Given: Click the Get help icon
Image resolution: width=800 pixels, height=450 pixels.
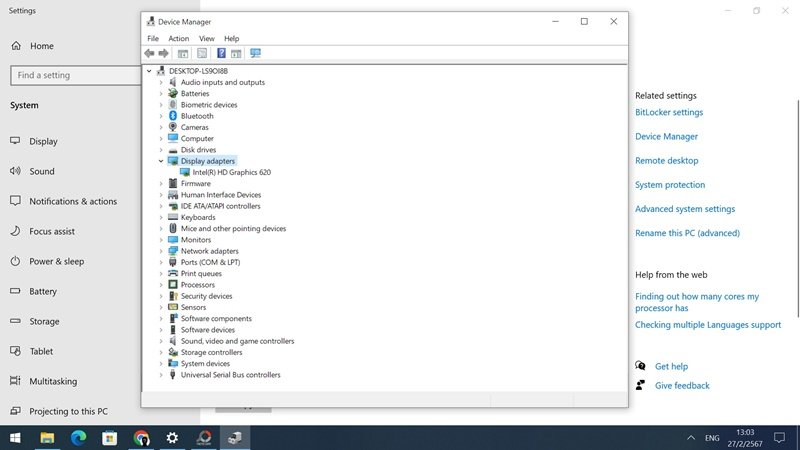Looking at the screenshot, I should (641, 366).
